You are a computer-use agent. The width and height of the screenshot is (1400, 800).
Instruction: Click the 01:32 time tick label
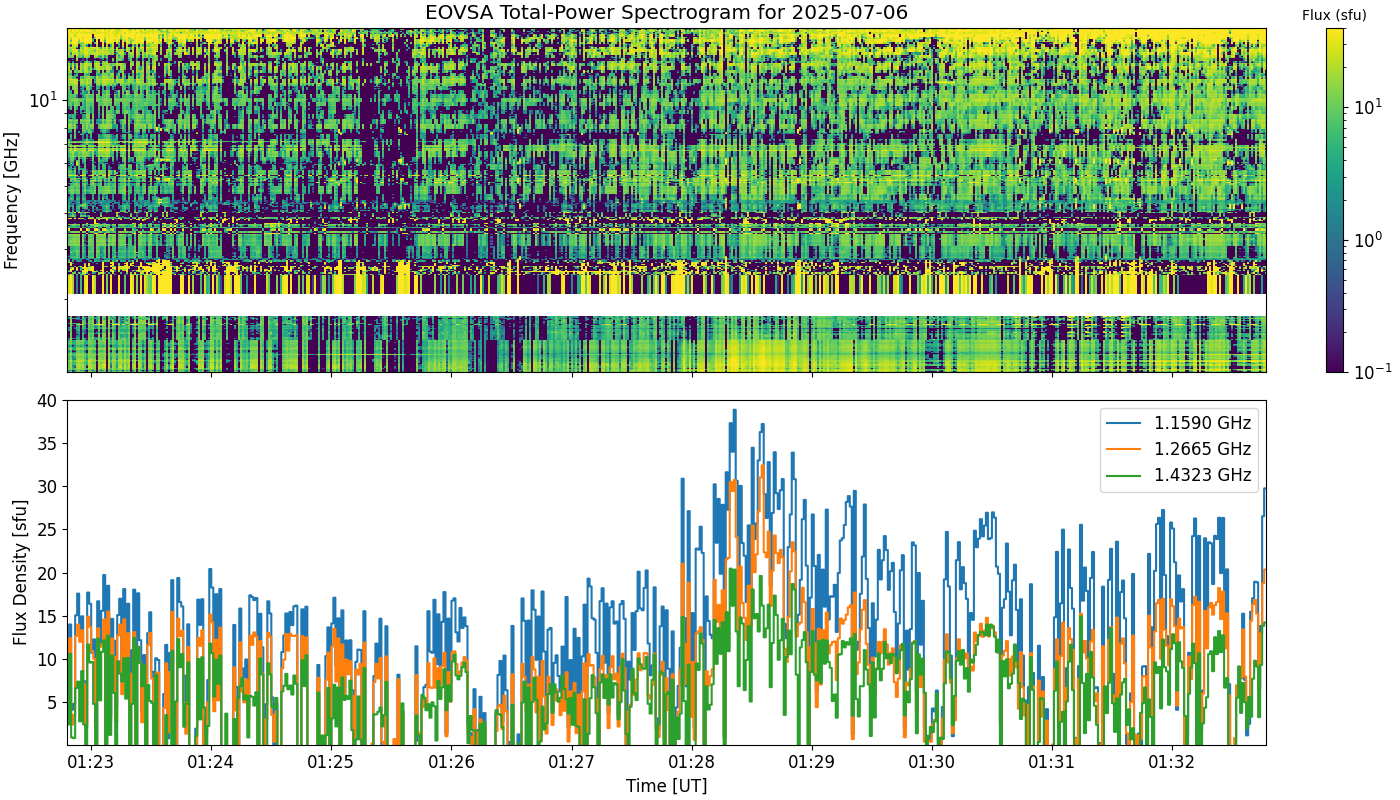click(x=1171, y=762)
